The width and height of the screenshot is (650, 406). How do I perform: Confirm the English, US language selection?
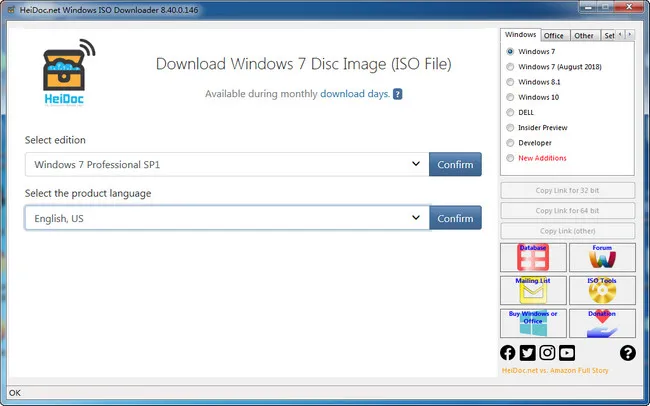[x=455, y=218]
